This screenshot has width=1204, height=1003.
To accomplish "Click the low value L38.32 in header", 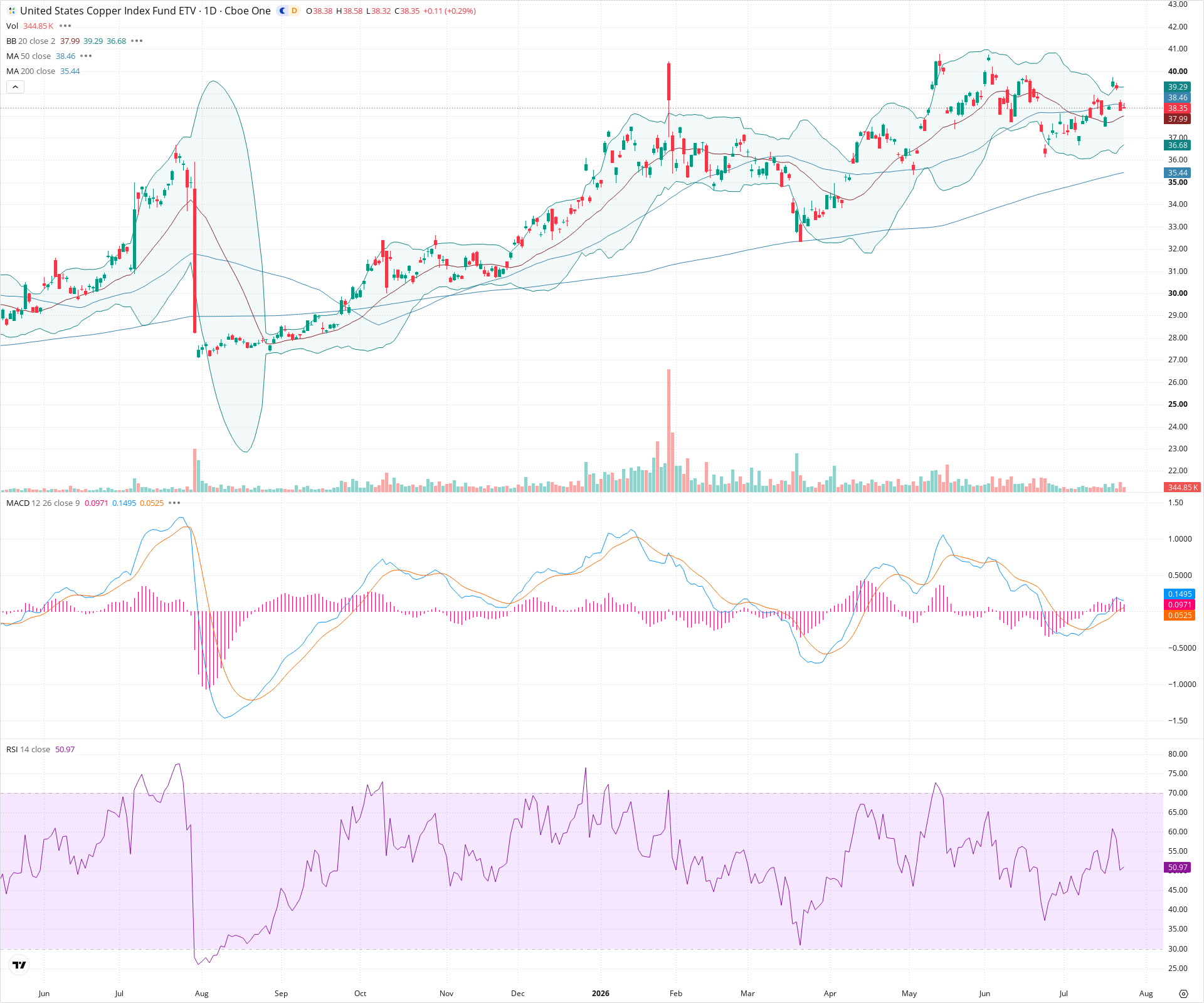I will (379, 11).
